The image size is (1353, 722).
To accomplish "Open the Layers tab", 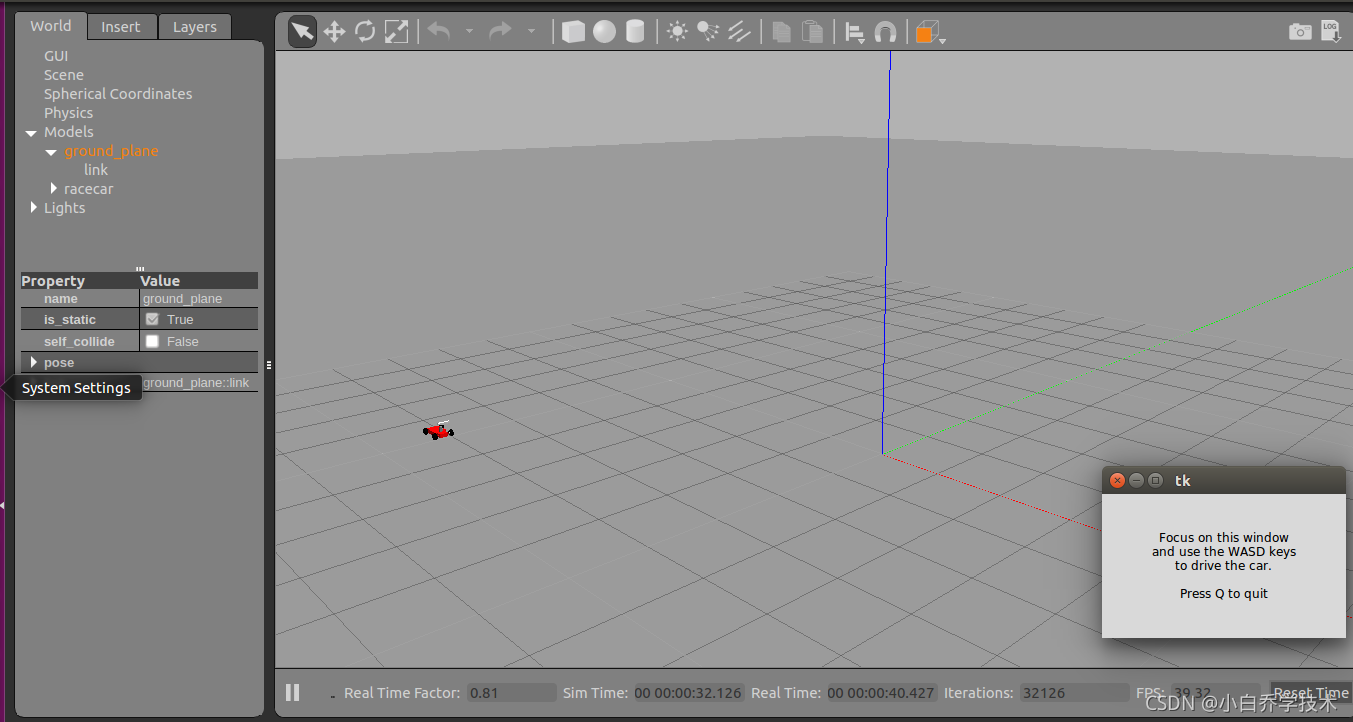I will [x=195, y=27].
